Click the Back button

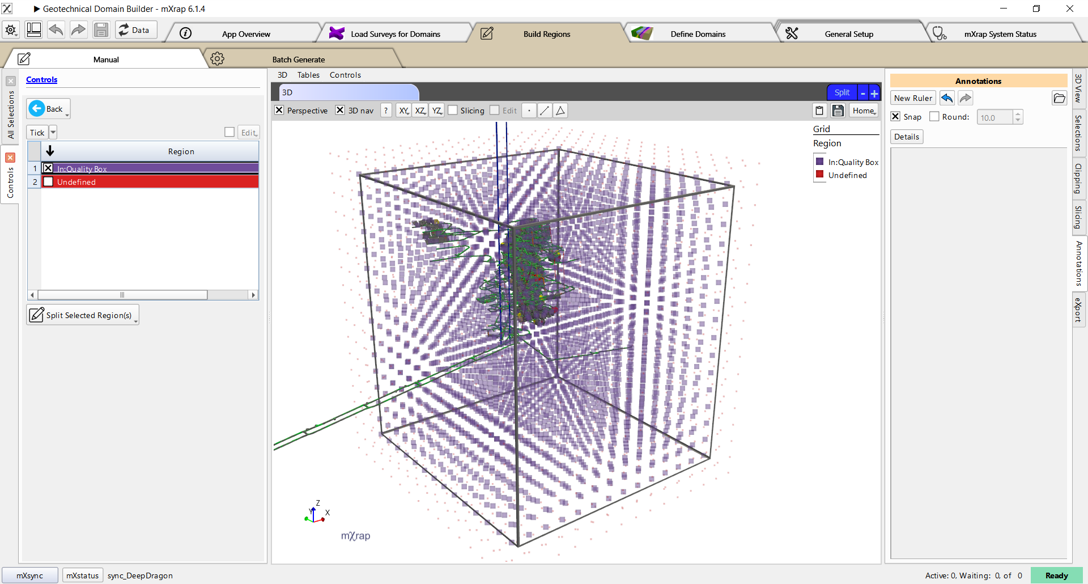[x=49, y=109]
